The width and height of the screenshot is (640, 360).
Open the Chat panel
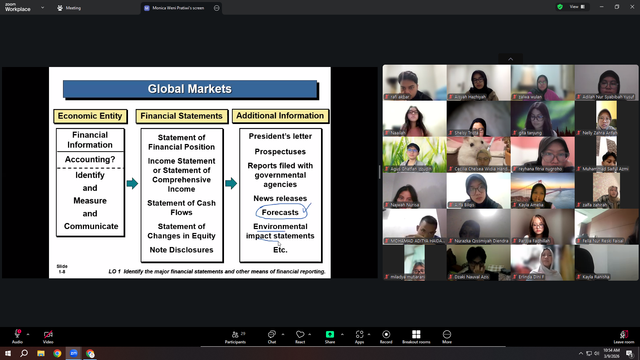[x=272, y=337]
